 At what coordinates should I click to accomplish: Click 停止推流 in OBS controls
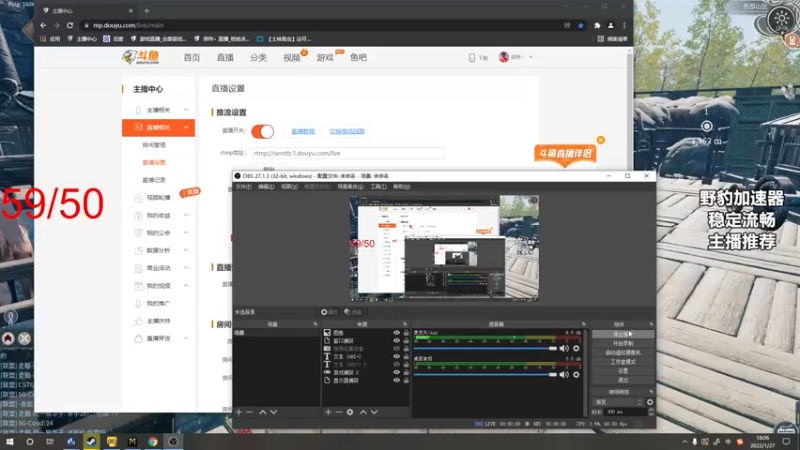point(622,334)
